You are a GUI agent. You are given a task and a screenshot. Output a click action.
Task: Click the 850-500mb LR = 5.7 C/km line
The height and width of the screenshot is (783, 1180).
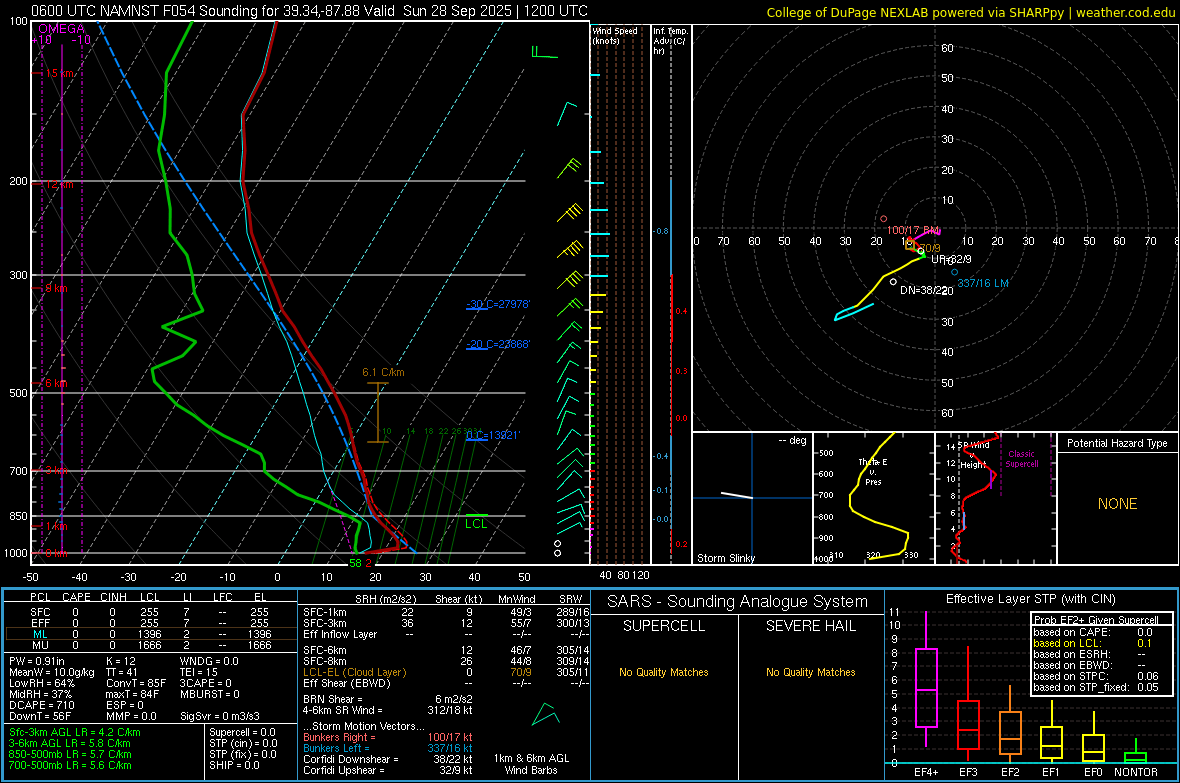pos(70,754)
